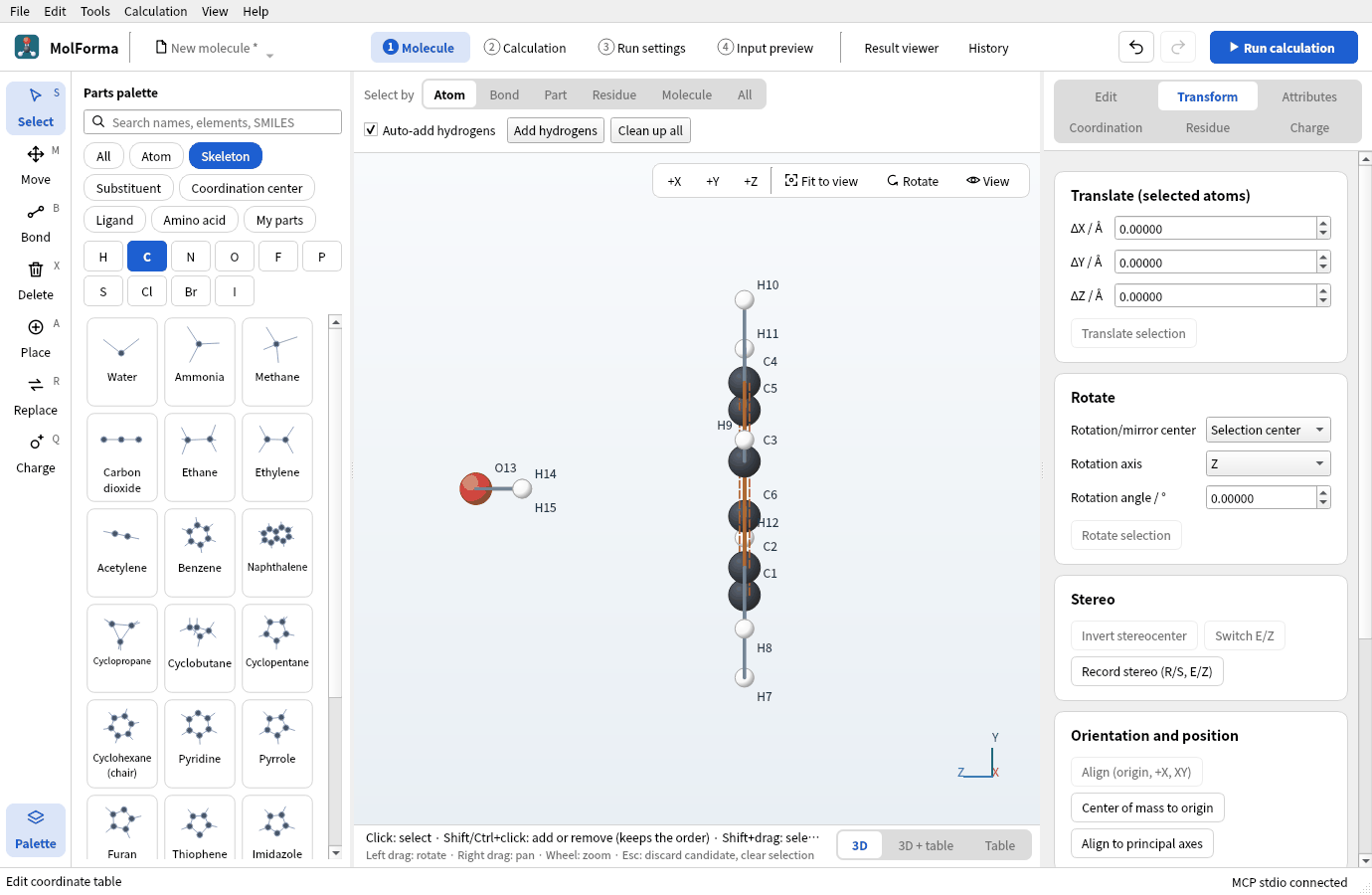Select the Replace tool
1372x895 pixels.
[36, 396]
